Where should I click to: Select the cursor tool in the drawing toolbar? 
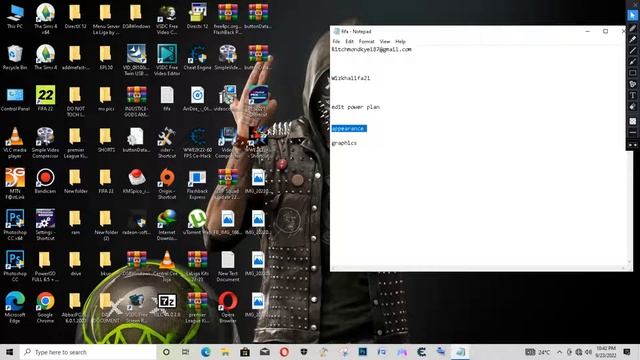coord(633,15)
